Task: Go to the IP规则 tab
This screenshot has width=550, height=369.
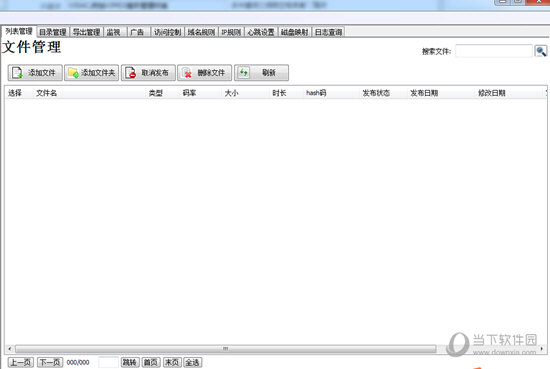Action: (x=231, y=32)
